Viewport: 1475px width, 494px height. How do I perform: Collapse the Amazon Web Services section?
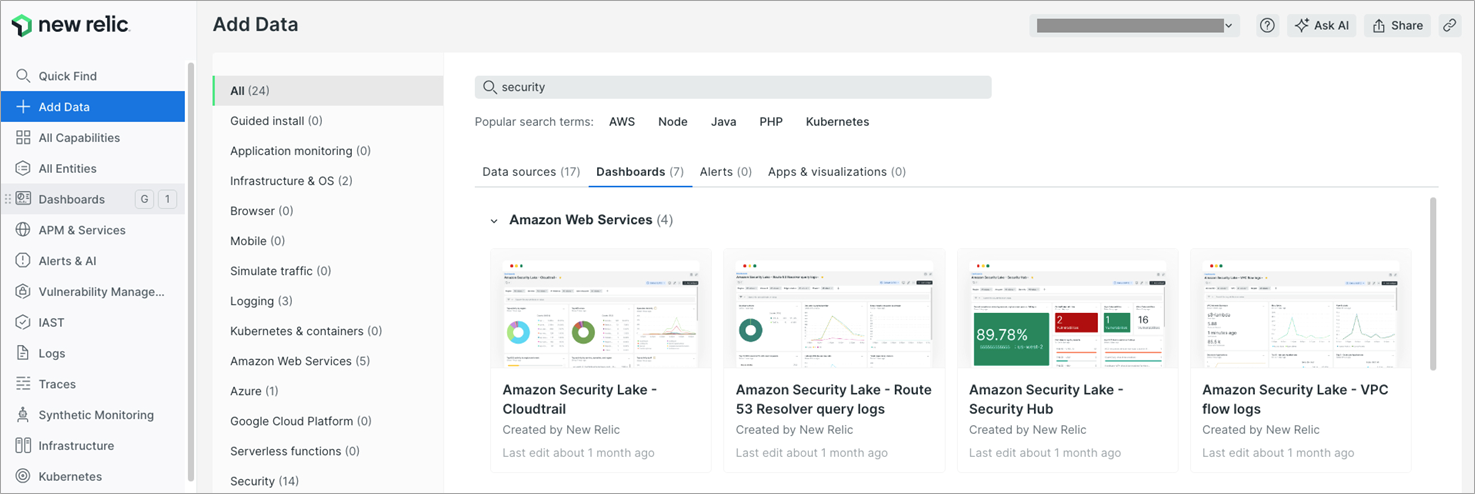click(494, 220)
